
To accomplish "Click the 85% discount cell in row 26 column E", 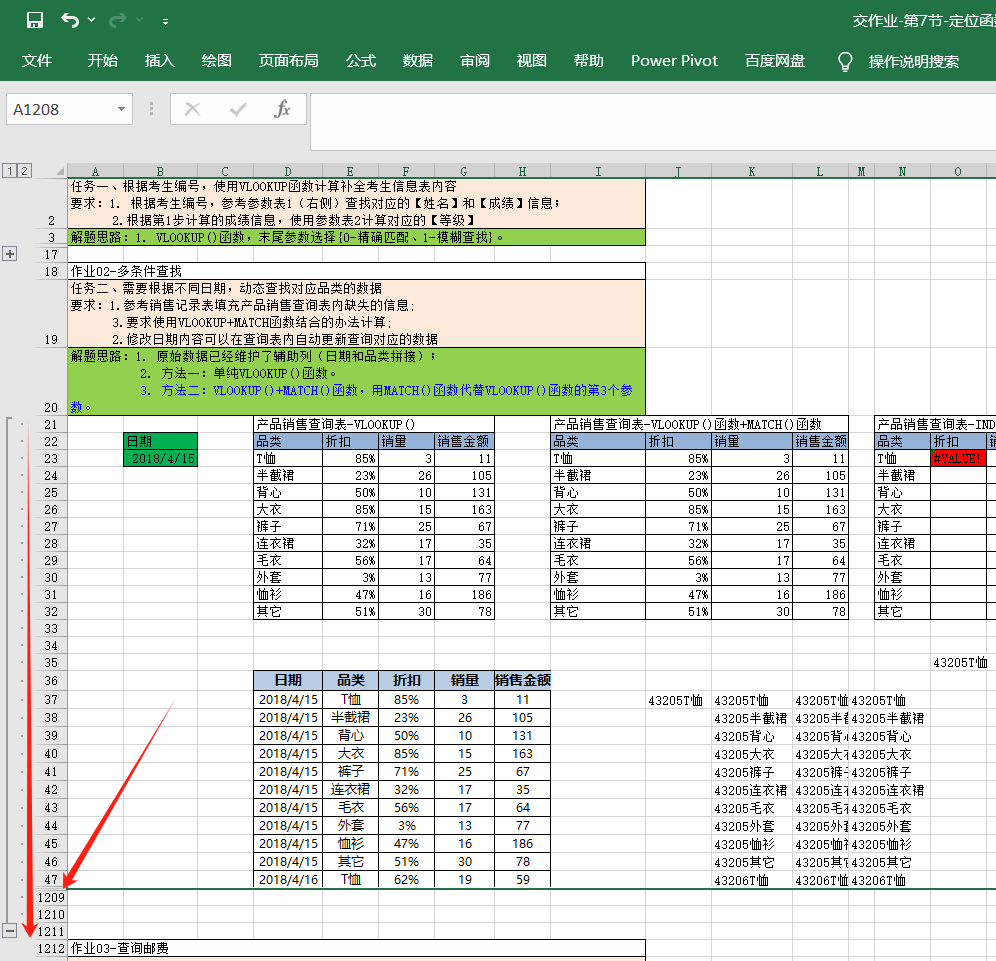I will pos(350,509).
